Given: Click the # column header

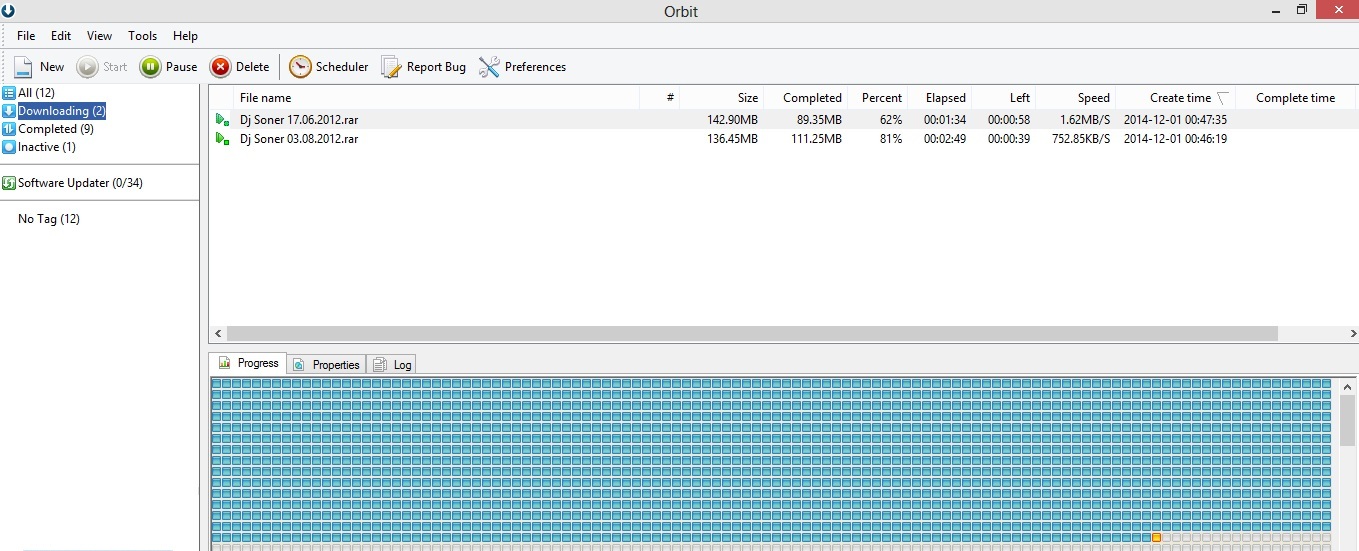Looking at the screenshot, I should 660,98.
